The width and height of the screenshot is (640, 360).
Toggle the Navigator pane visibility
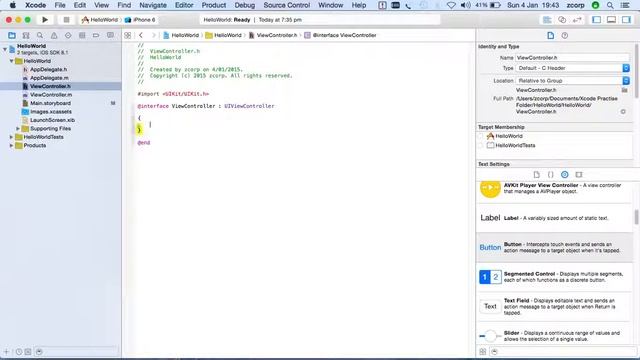click(596, 20)
